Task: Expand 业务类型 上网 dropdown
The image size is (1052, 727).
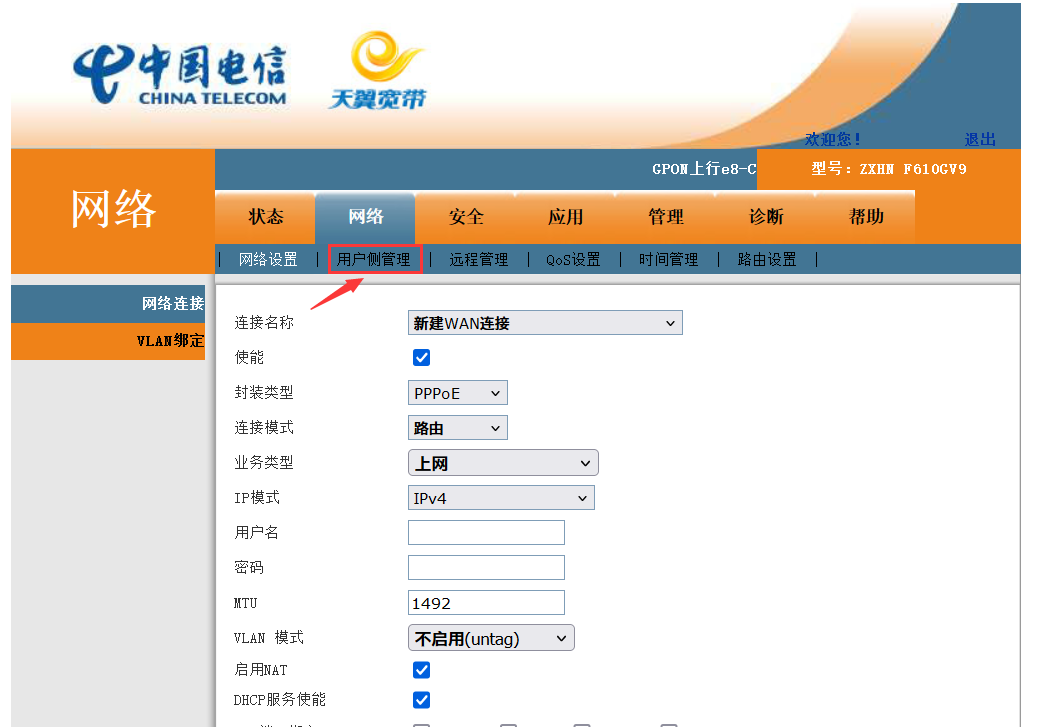Action: [x=503, y=463]
